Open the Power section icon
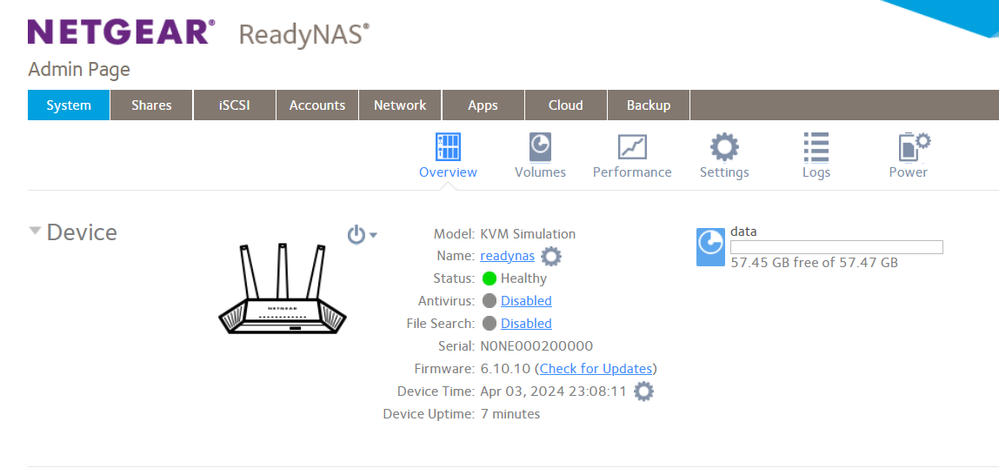Image resolution: width=999 pixels, height=470 pixels. 914,147
